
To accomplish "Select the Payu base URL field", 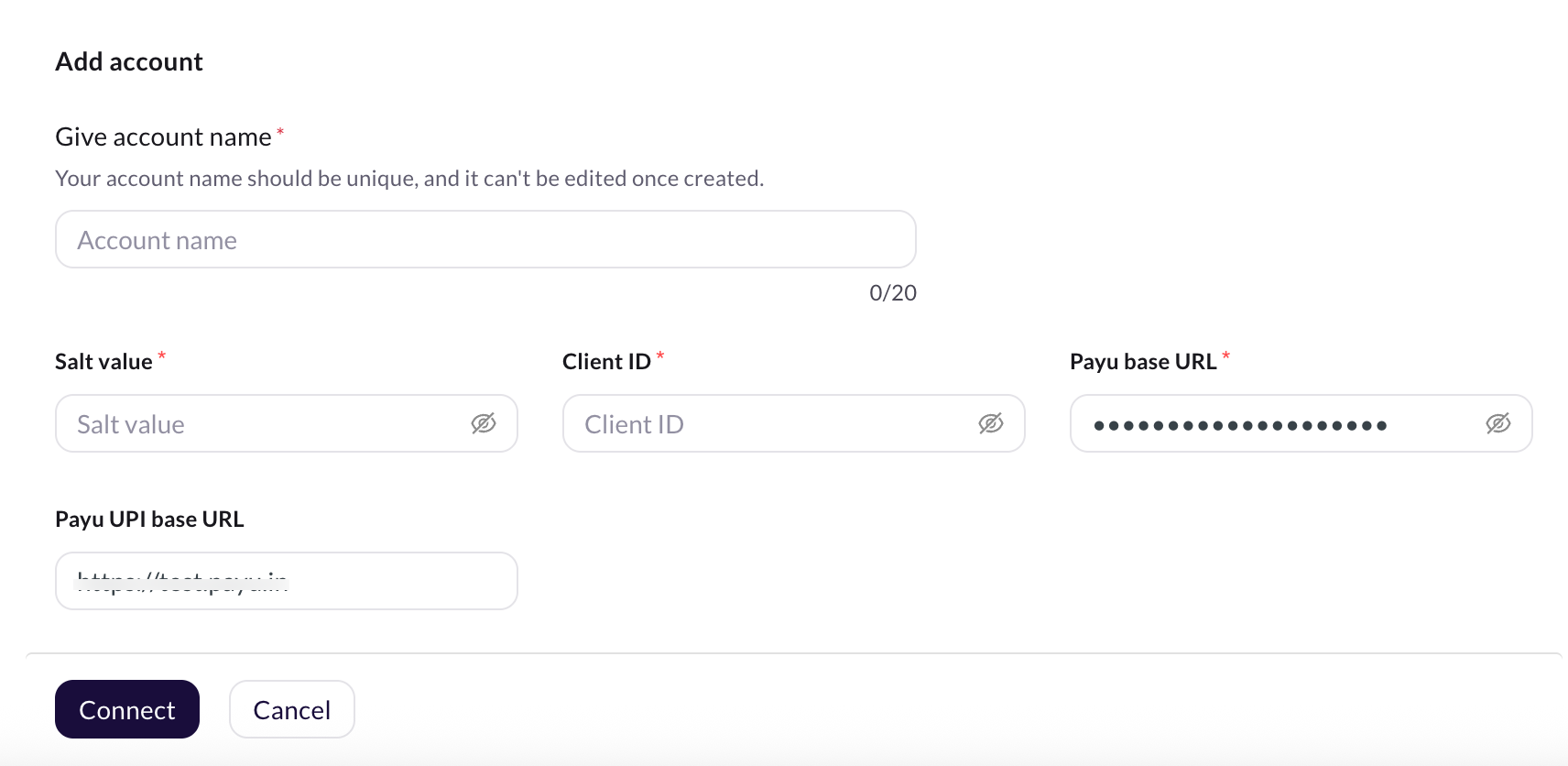I will [x=1301, y=423].
